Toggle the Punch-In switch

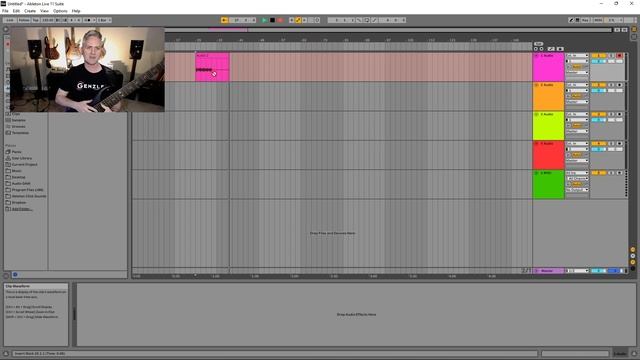[x=359, y=20]
